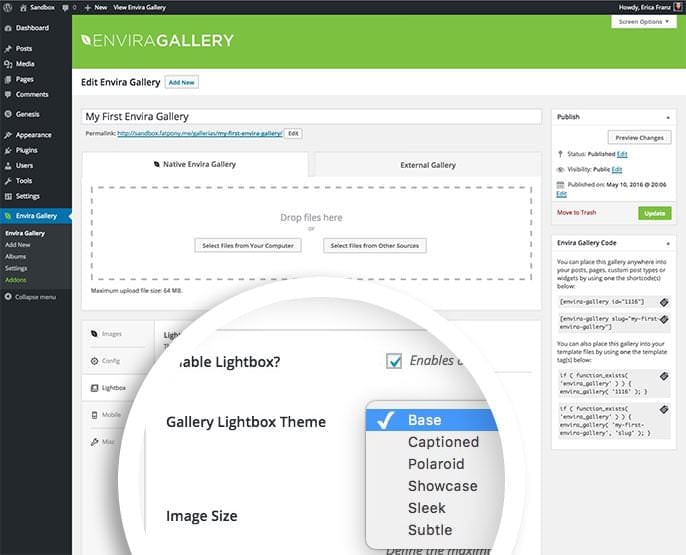Edit the Public visibility setting
Image resolution: width=686 pixels, height=555 pixels.
pyautogui.click(x=617, y=169)
